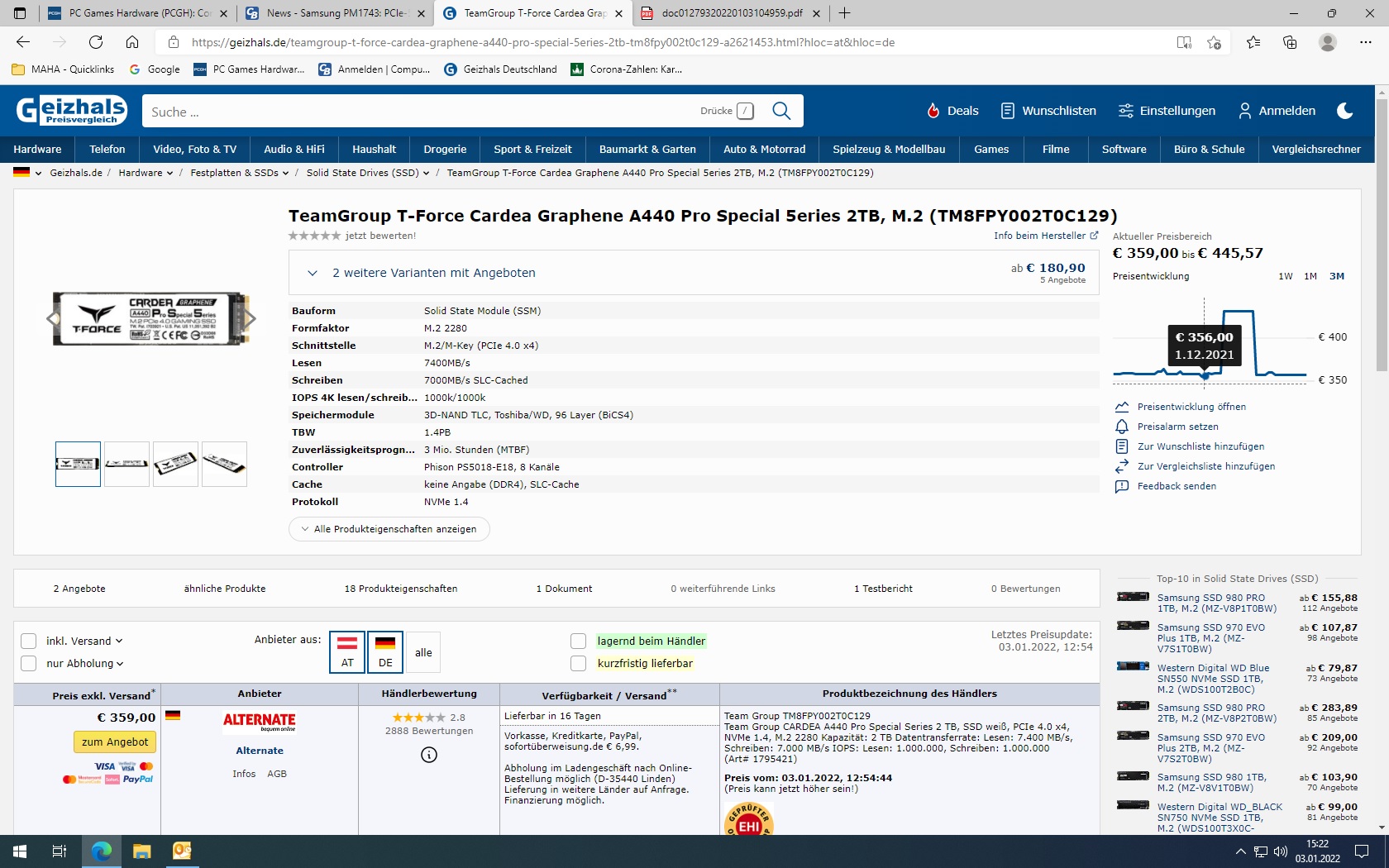
Task: Check the nur Abholung checkbox
Action: coord(28,663)
